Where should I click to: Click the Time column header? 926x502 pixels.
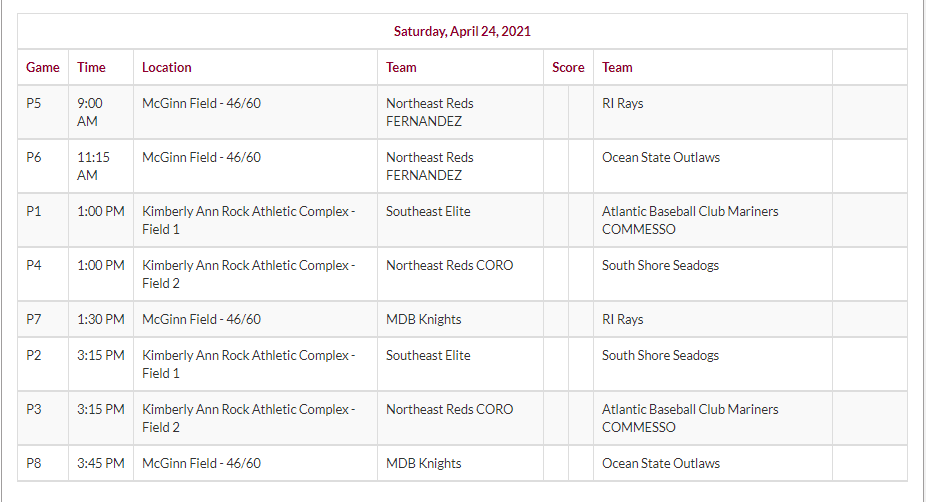(x=91, y=67)
